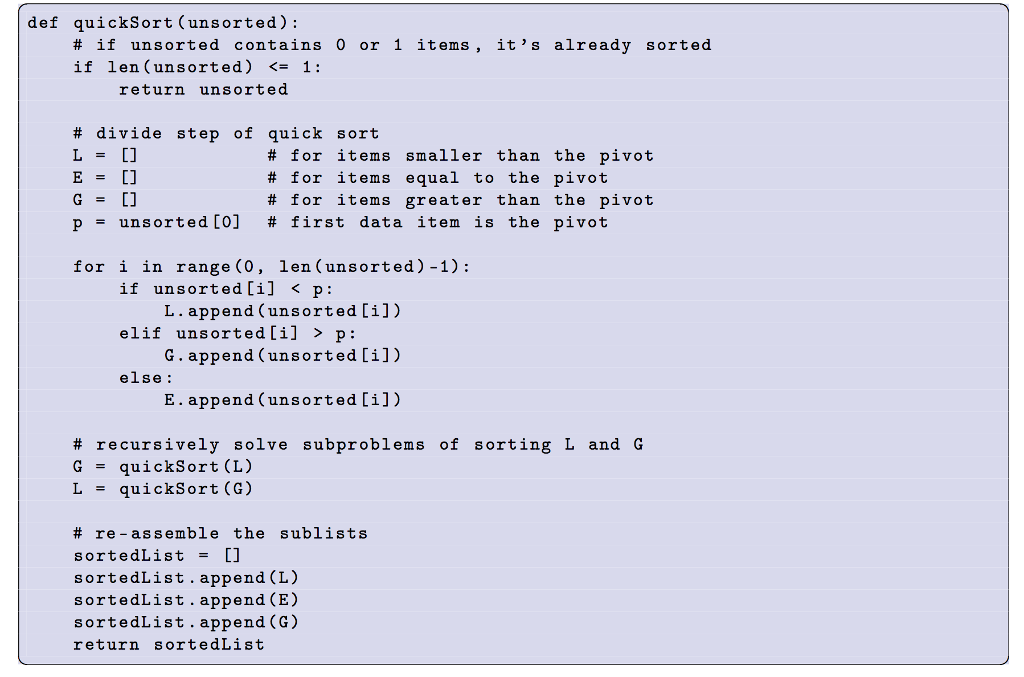Click the 'G.append(unsorted[i])' line
Screen dimensions: 1024x677
tap(282, 356)
